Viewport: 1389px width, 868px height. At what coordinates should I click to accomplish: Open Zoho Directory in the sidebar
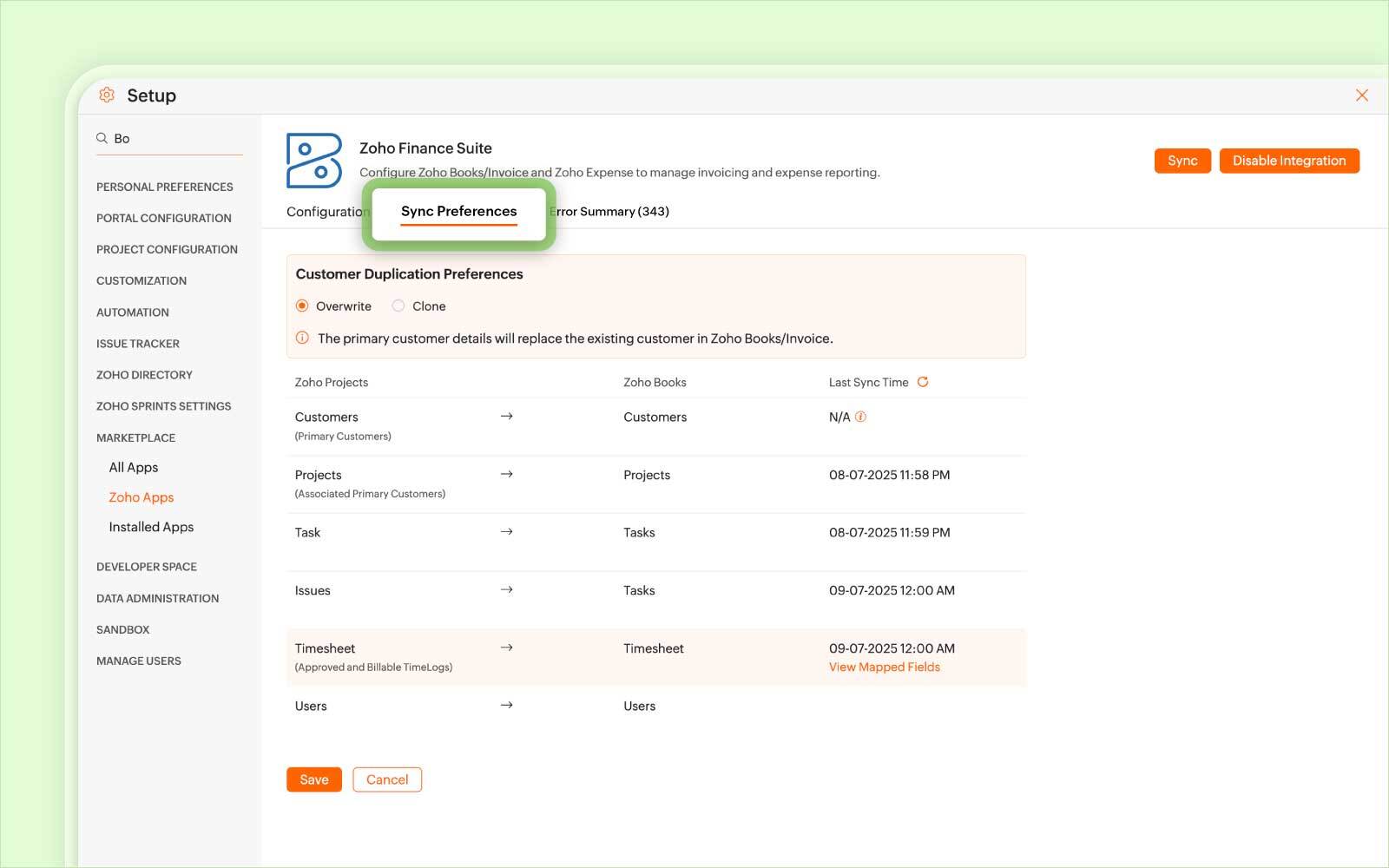click(x=144, y=375)
